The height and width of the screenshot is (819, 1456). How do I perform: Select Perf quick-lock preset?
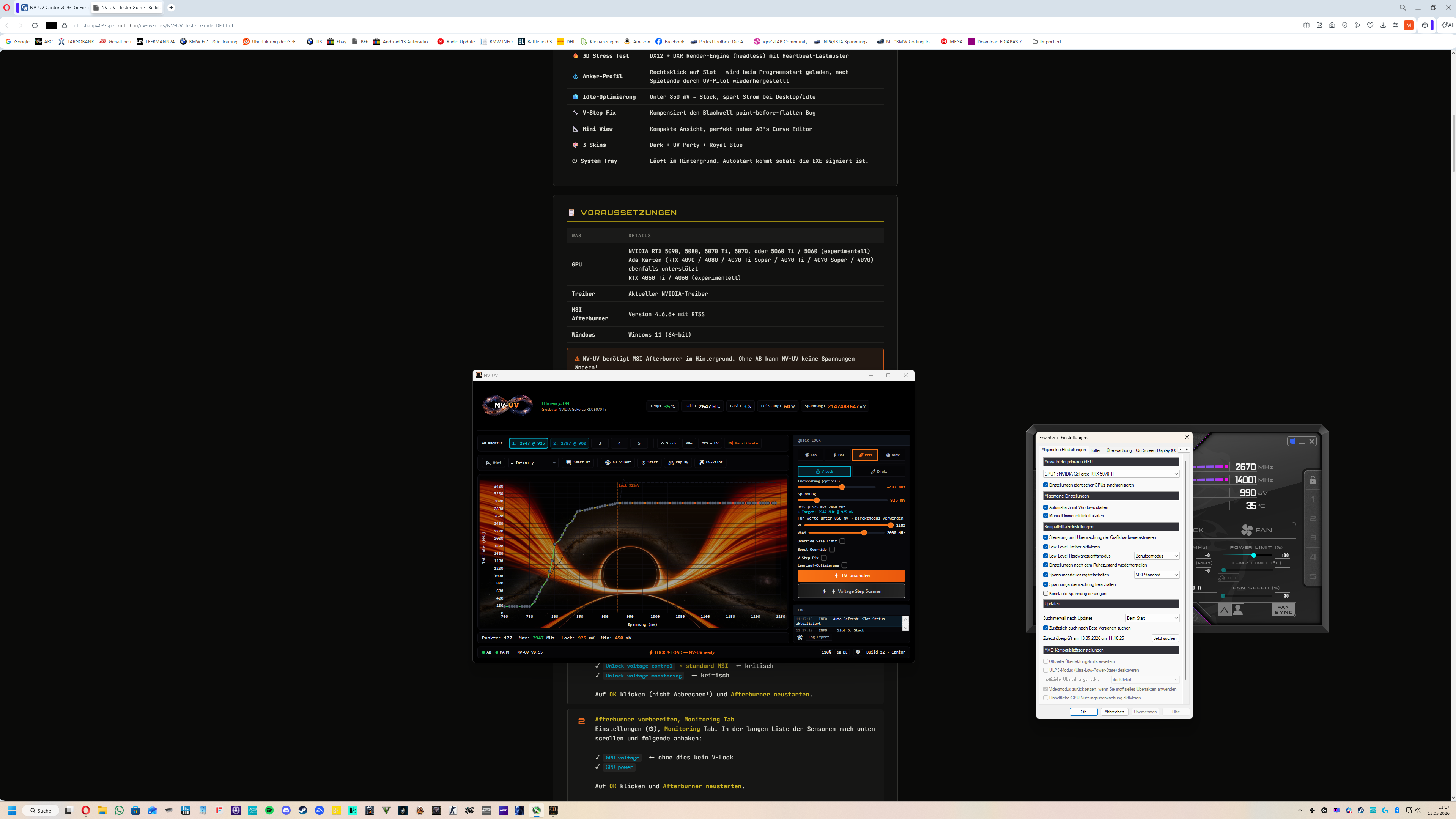[865, 455]
